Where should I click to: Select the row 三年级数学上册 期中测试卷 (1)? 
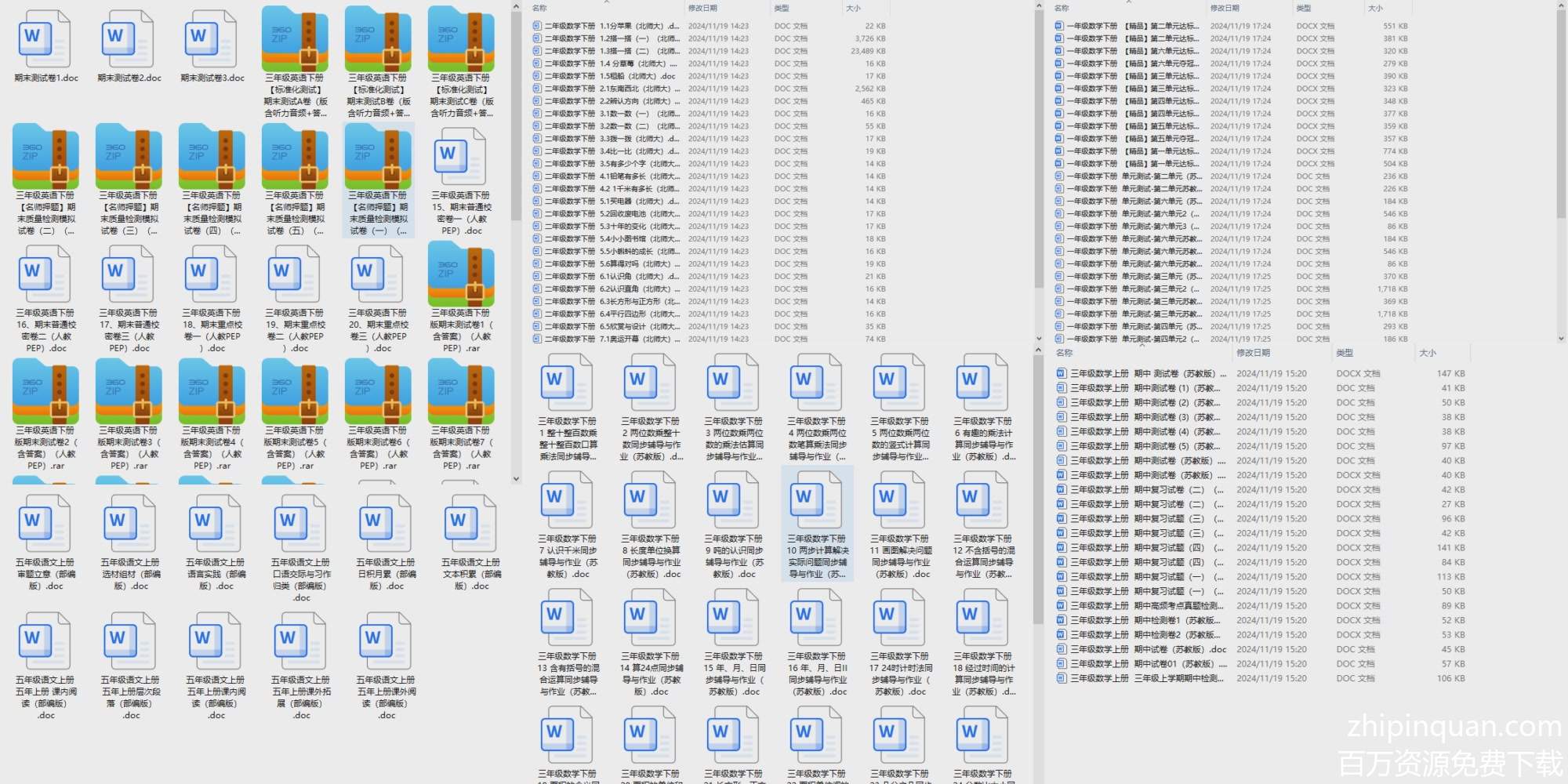[1260, 388]
